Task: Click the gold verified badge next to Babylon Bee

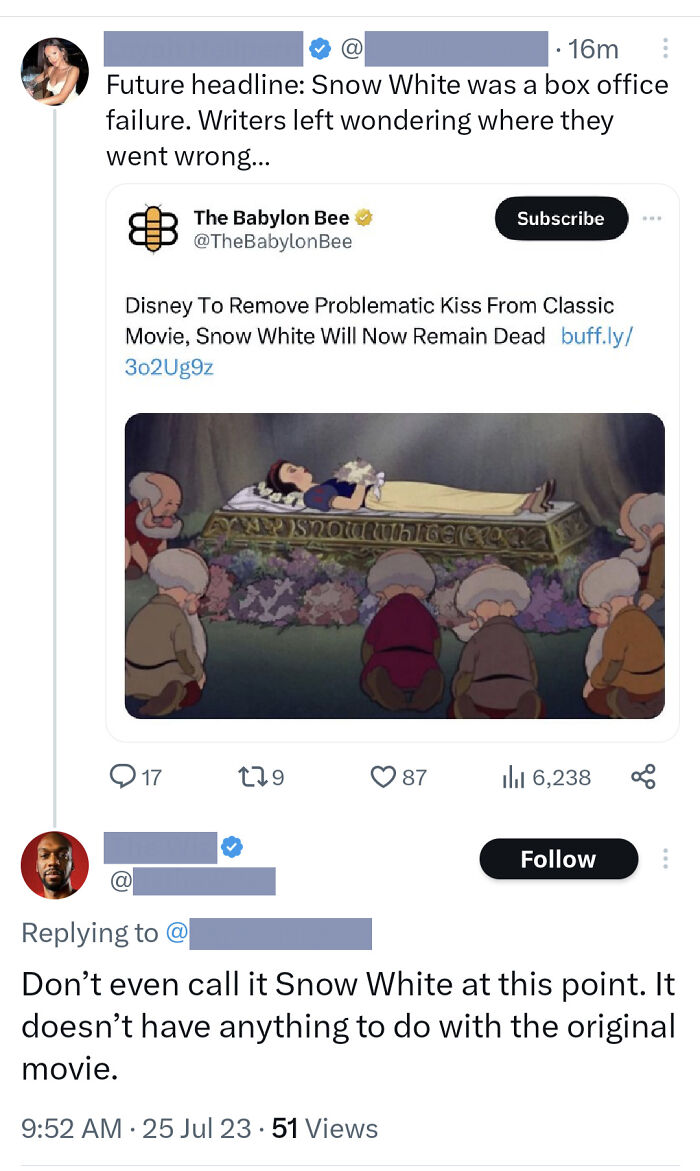Action: point(363,216)
